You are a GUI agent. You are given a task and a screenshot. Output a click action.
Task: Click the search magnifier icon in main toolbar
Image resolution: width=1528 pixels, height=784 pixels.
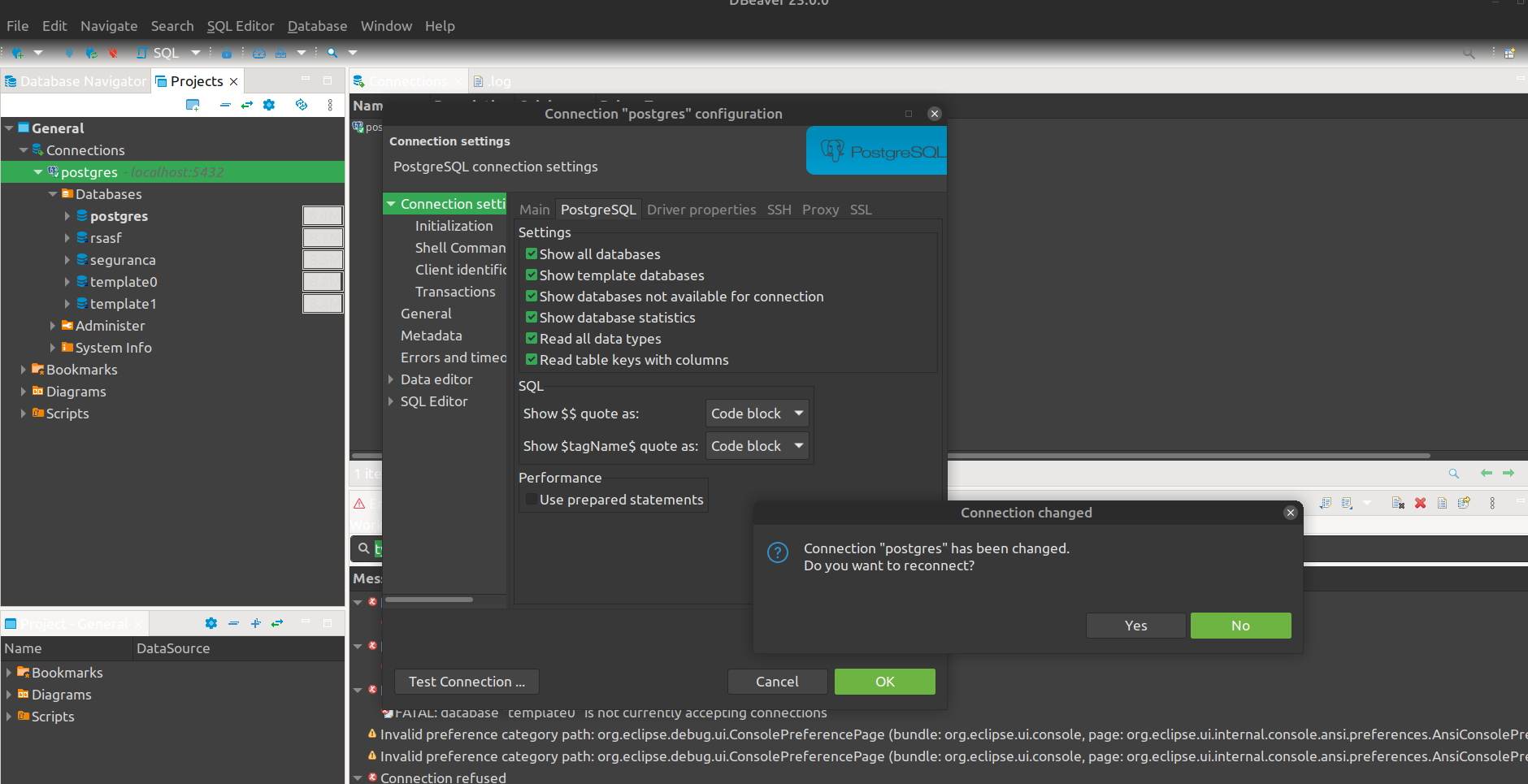pos(332,53)
